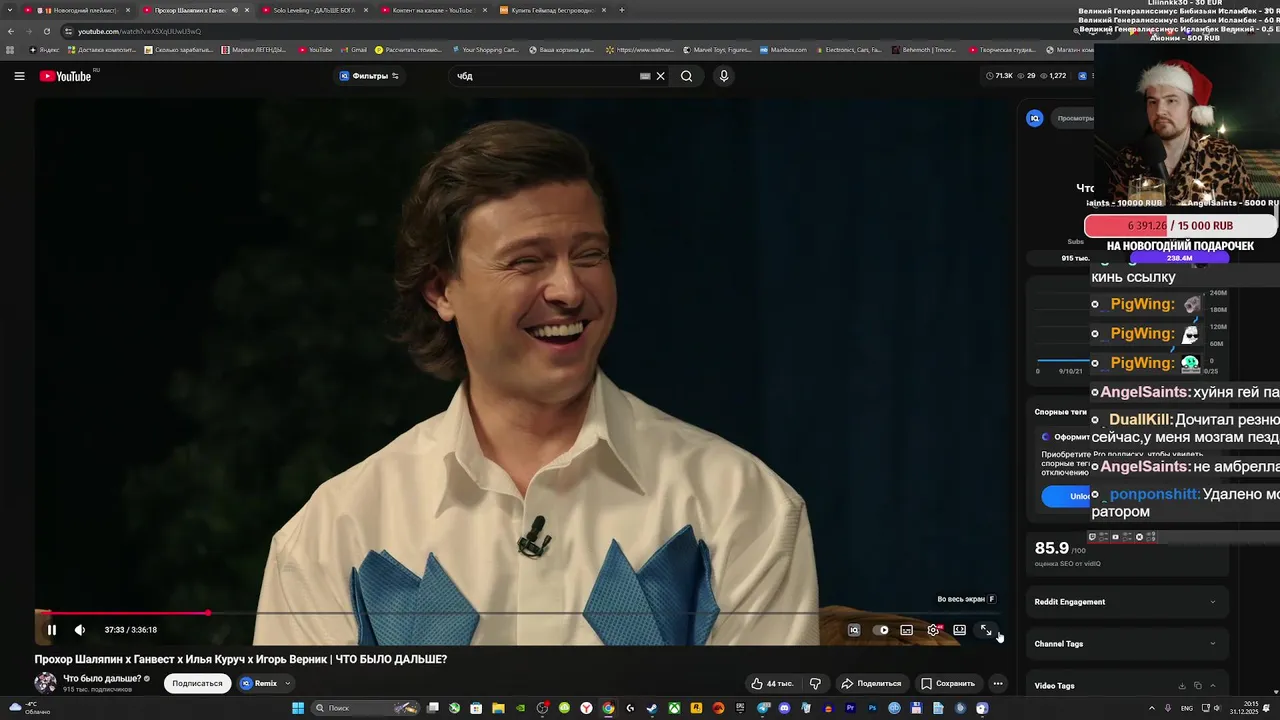The image size is (1280, 720).
Task: Open the player settings gear
Action: point(933,630)
